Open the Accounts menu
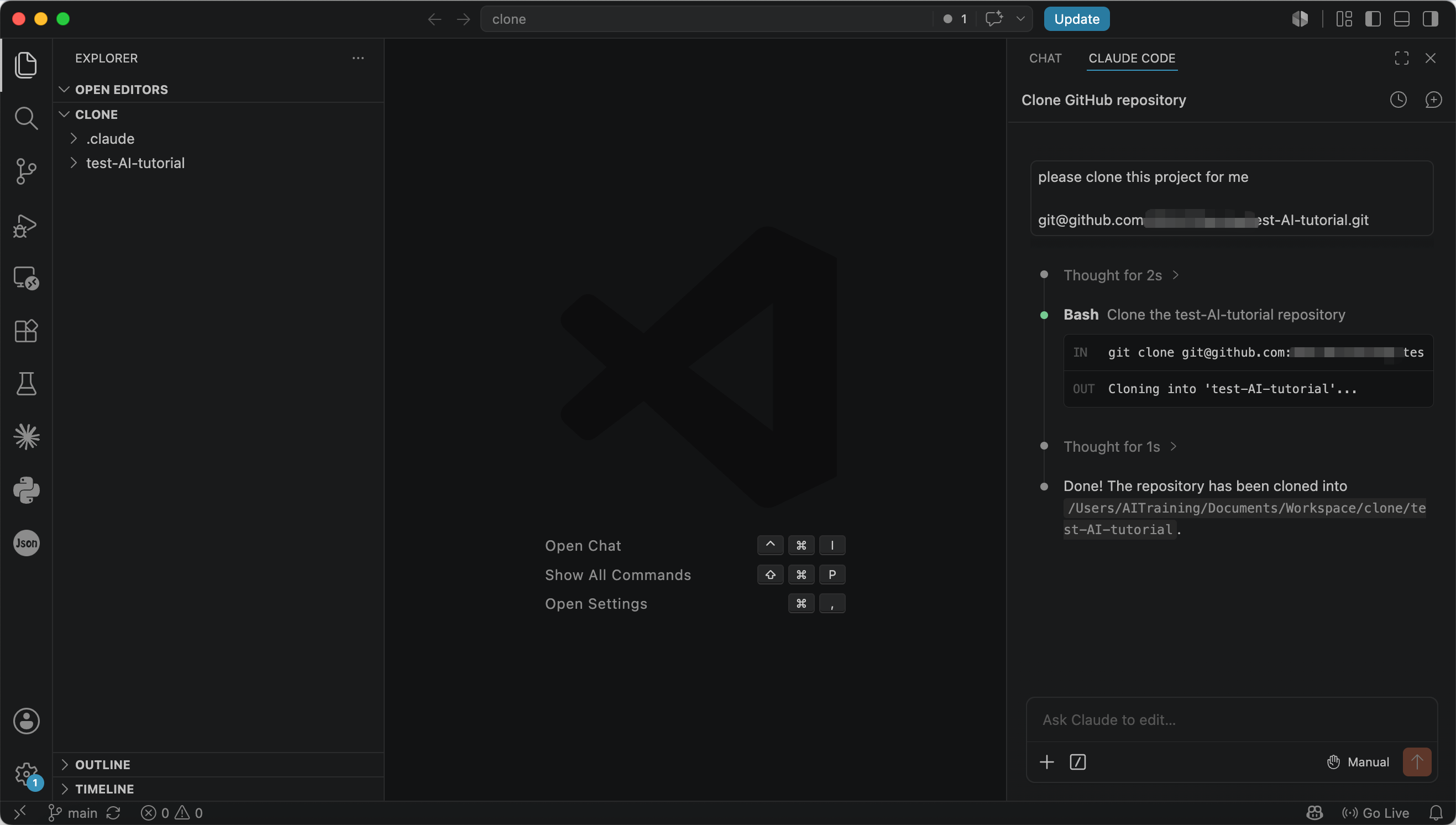 point(26,720)
